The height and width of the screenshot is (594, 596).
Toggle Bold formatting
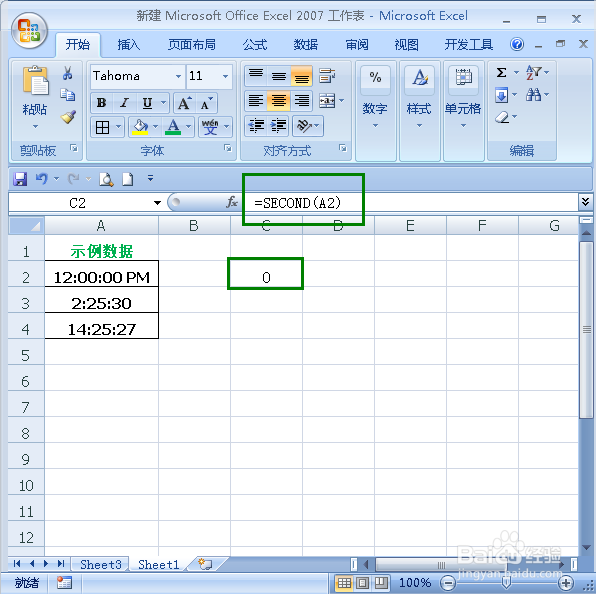pyautogui.click(x=101, y=103)
